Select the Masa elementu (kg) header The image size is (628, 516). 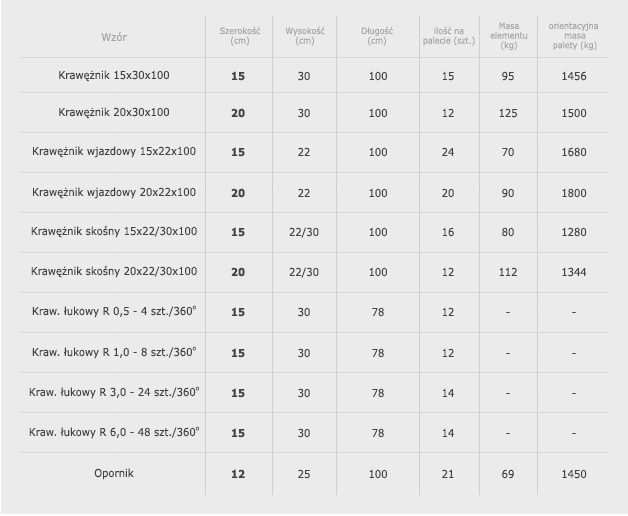point(509,36)
